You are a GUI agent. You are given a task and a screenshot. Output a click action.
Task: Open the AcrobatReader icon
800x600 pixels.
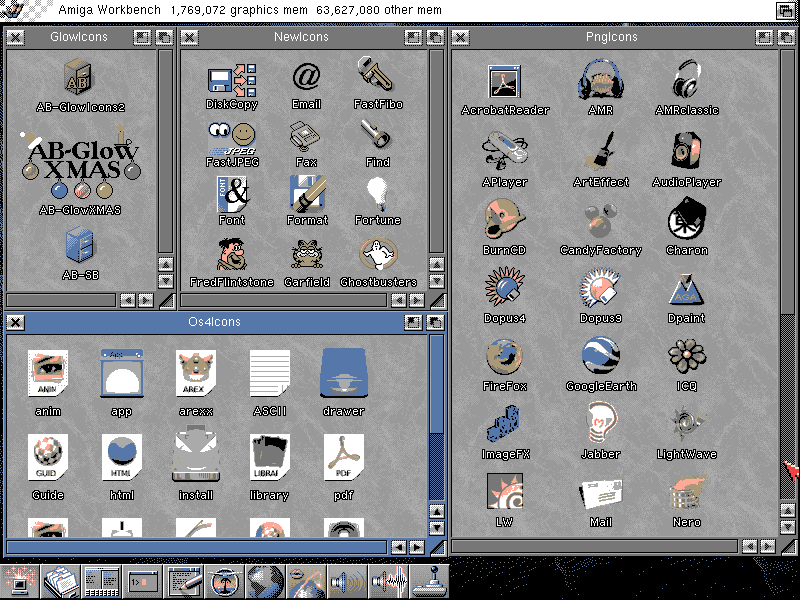tap(504, 82)
